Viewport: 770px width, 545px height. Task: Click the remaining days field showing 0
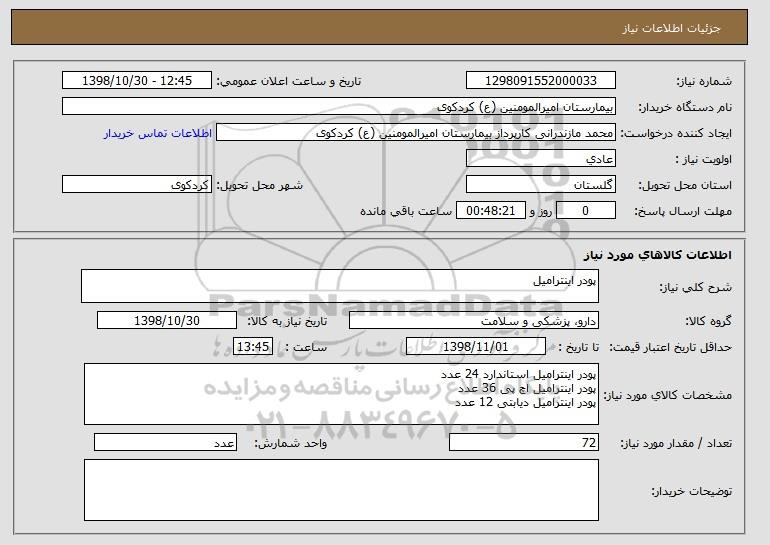point(585,211)
